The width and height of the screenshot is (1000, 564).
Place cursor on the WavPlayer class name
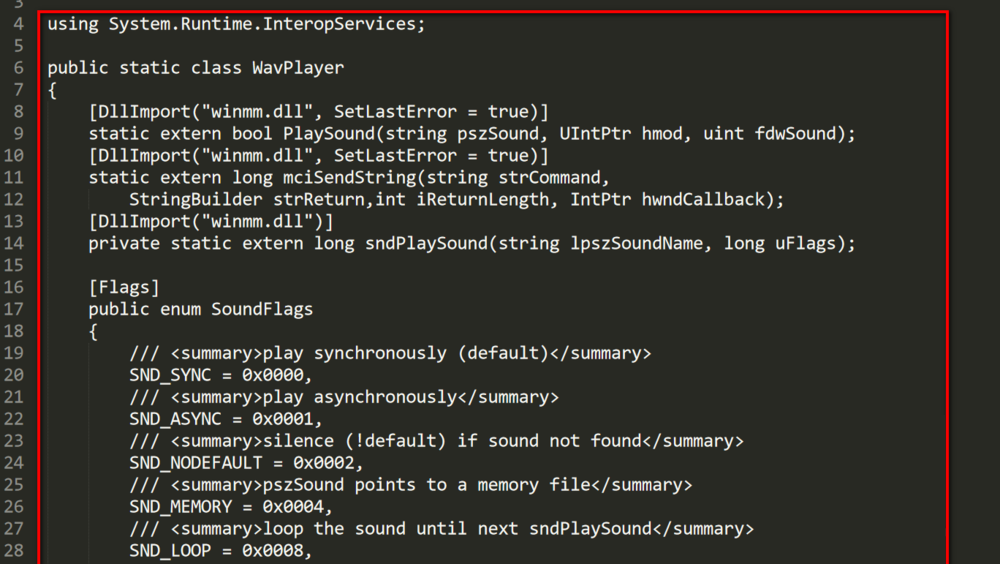pos(298,68)
